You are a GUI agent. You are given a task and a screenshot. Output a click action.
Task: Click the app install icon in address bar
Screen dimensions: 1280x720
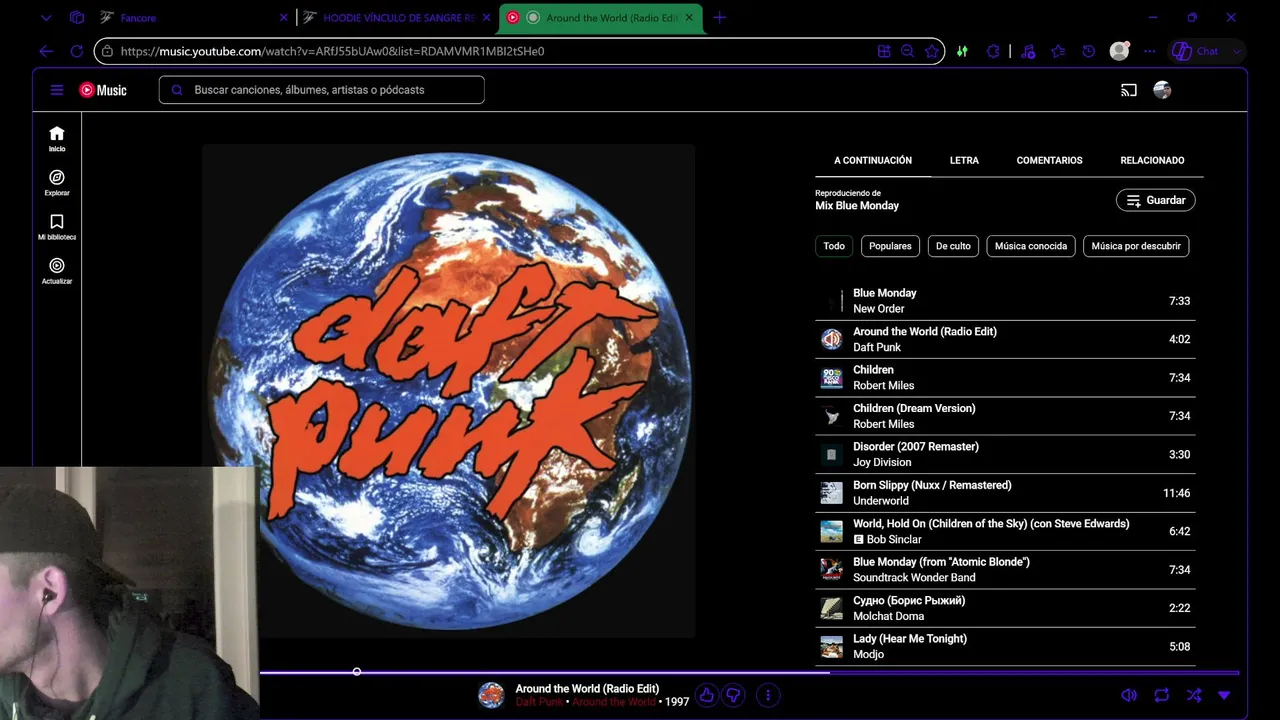tap(884, 51)
